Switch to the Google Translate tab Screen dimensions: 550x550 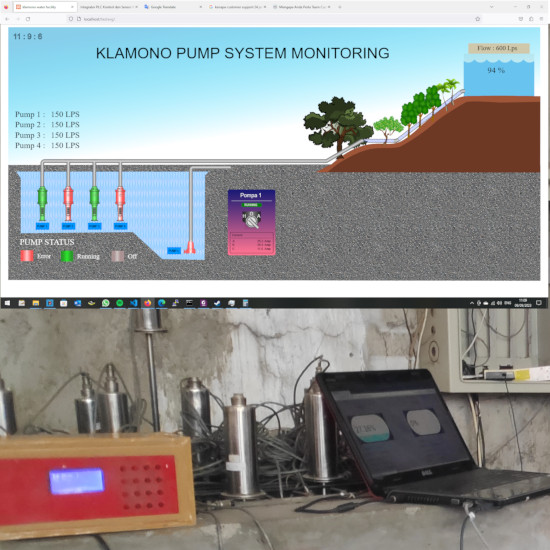click(173, 7)
